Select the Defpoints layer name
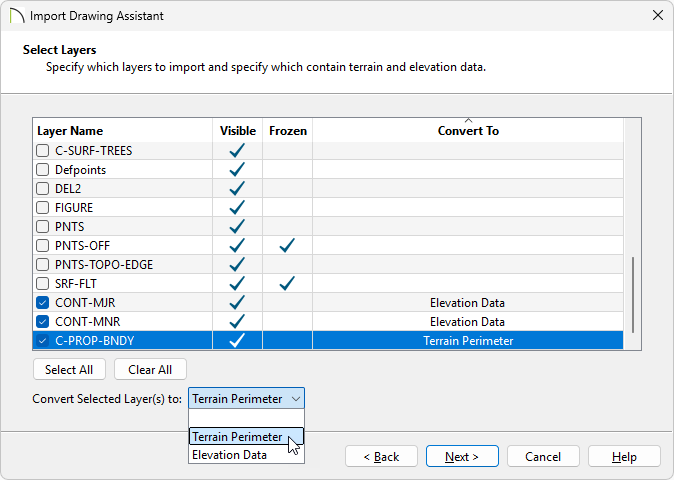 click(80, 170)
